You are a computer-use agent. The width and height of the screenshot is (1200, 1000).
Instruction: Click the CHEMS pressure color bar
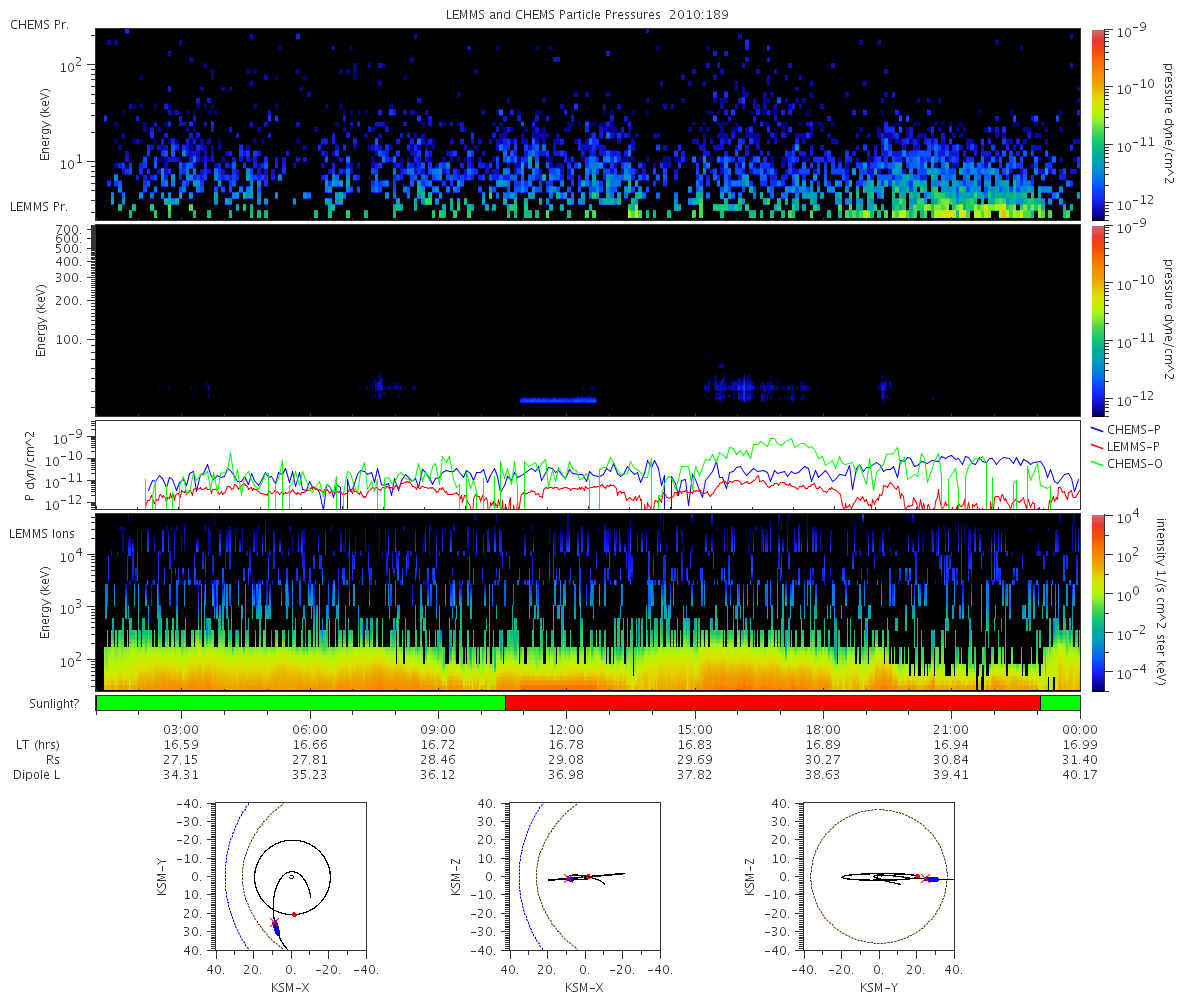pos(1097,124)
